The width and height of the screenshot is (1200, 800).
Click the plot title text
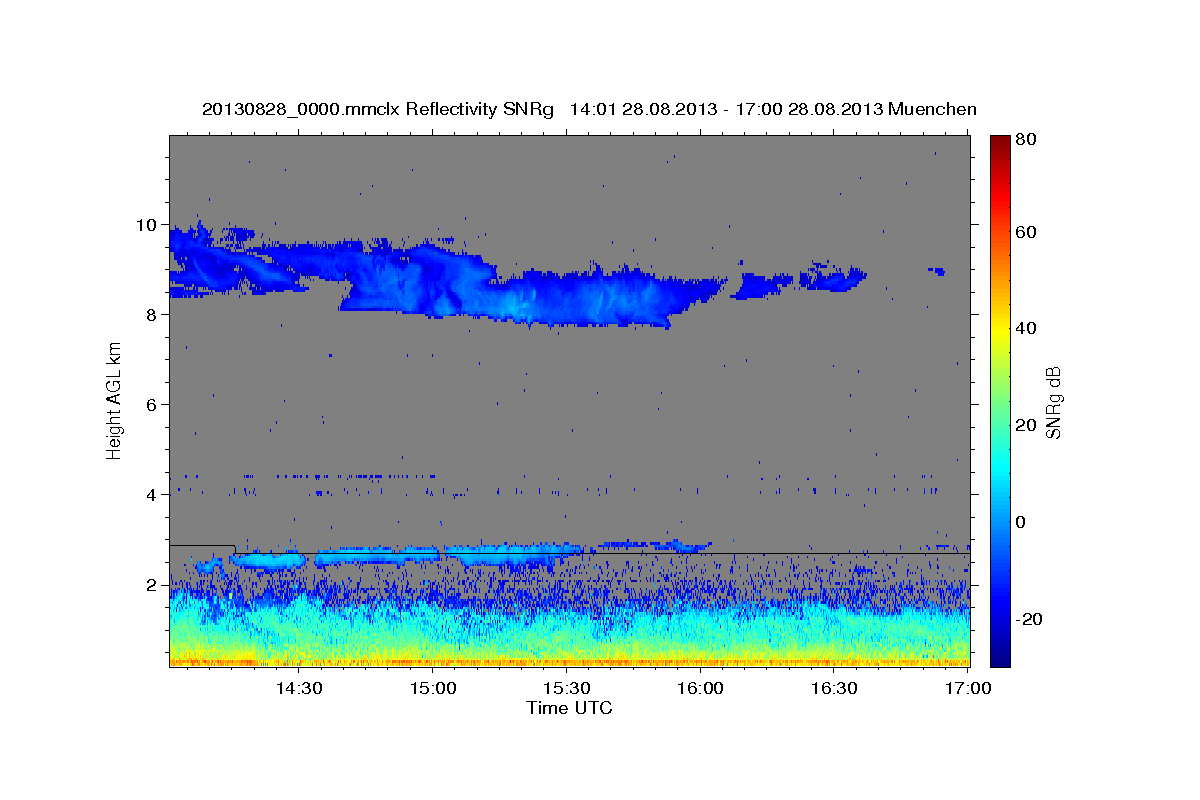coord(589,109)
